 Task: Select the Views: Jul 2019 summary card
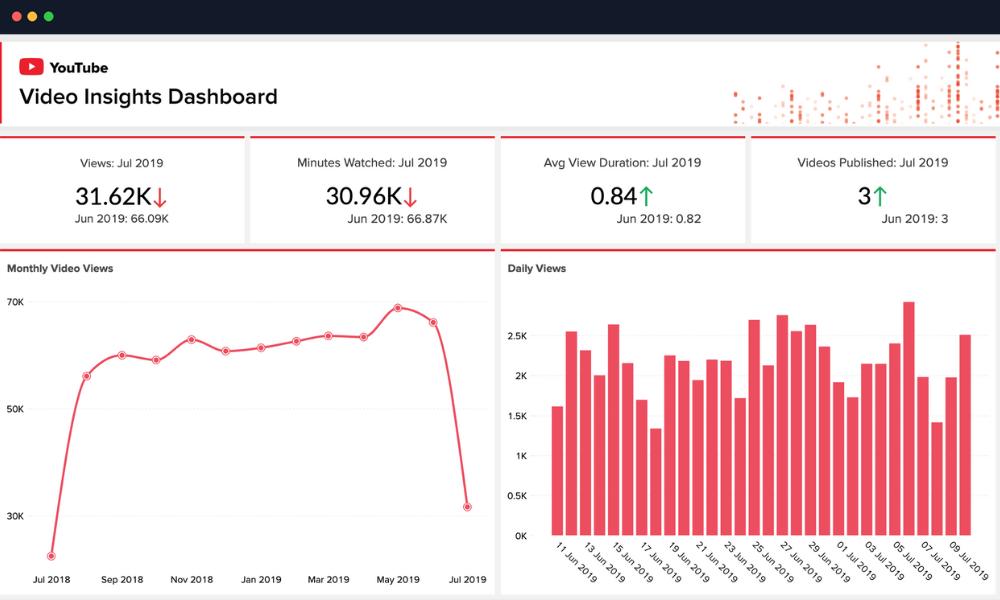[120, 190]
